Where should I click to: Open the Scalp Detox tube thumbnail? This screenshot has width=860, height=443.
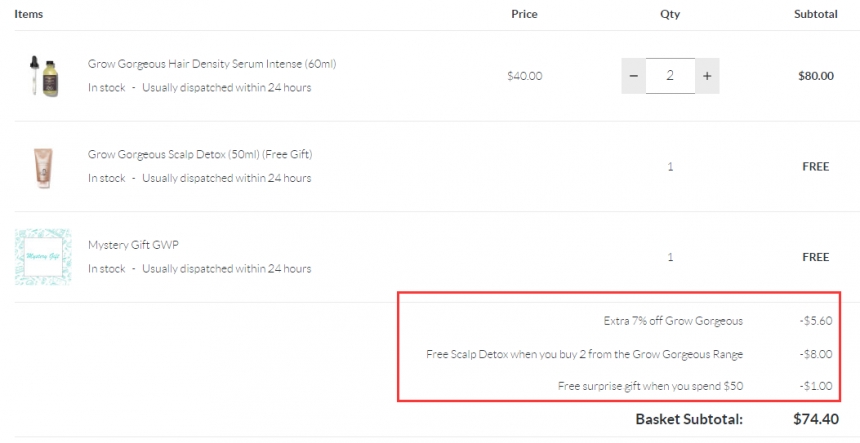click(42, 167)
